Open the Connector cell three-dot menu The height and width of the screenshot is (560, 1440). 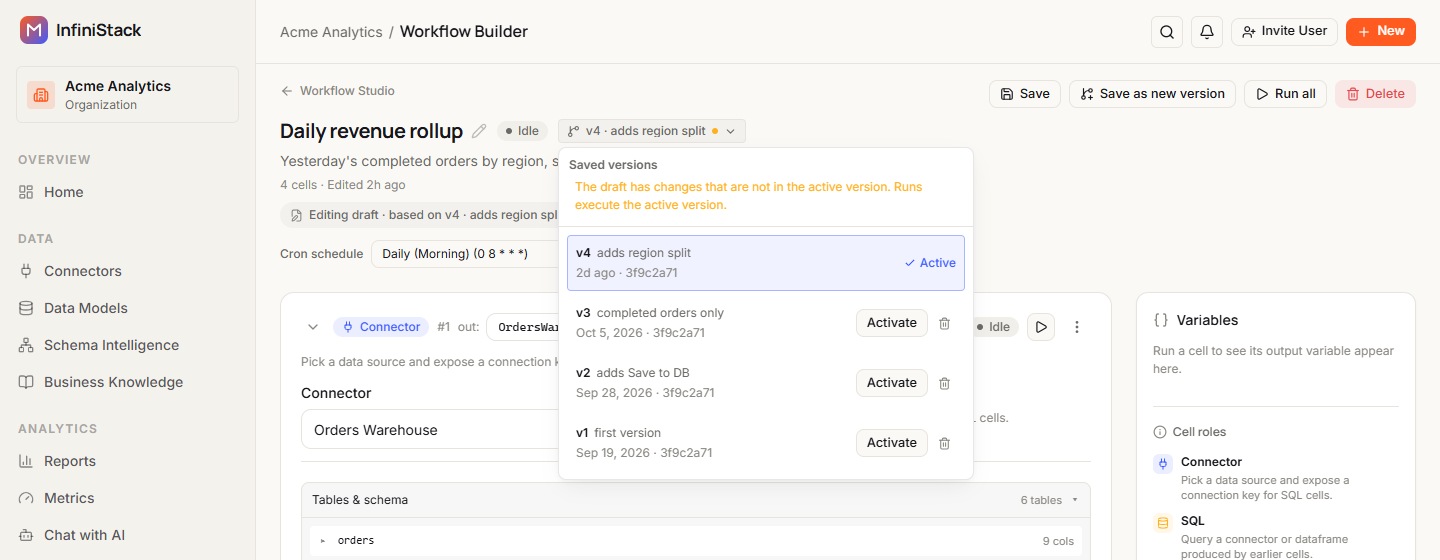pos(1077,327)
